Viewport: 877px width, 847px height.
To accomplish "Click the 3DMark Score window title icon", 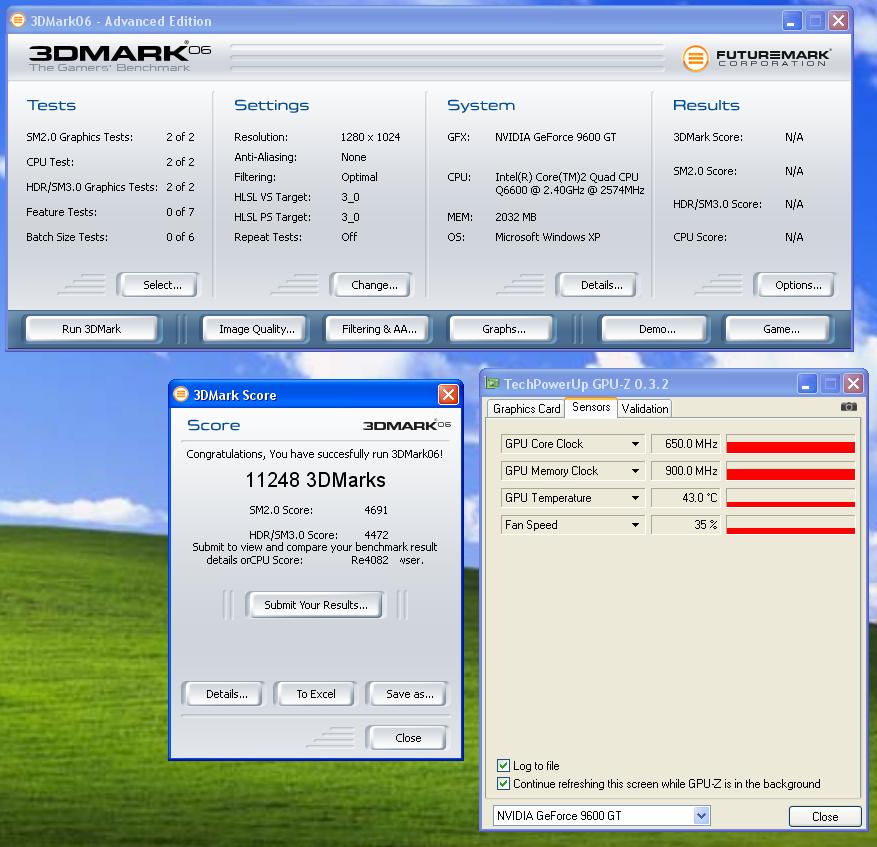I will click(x=181, y=394).
